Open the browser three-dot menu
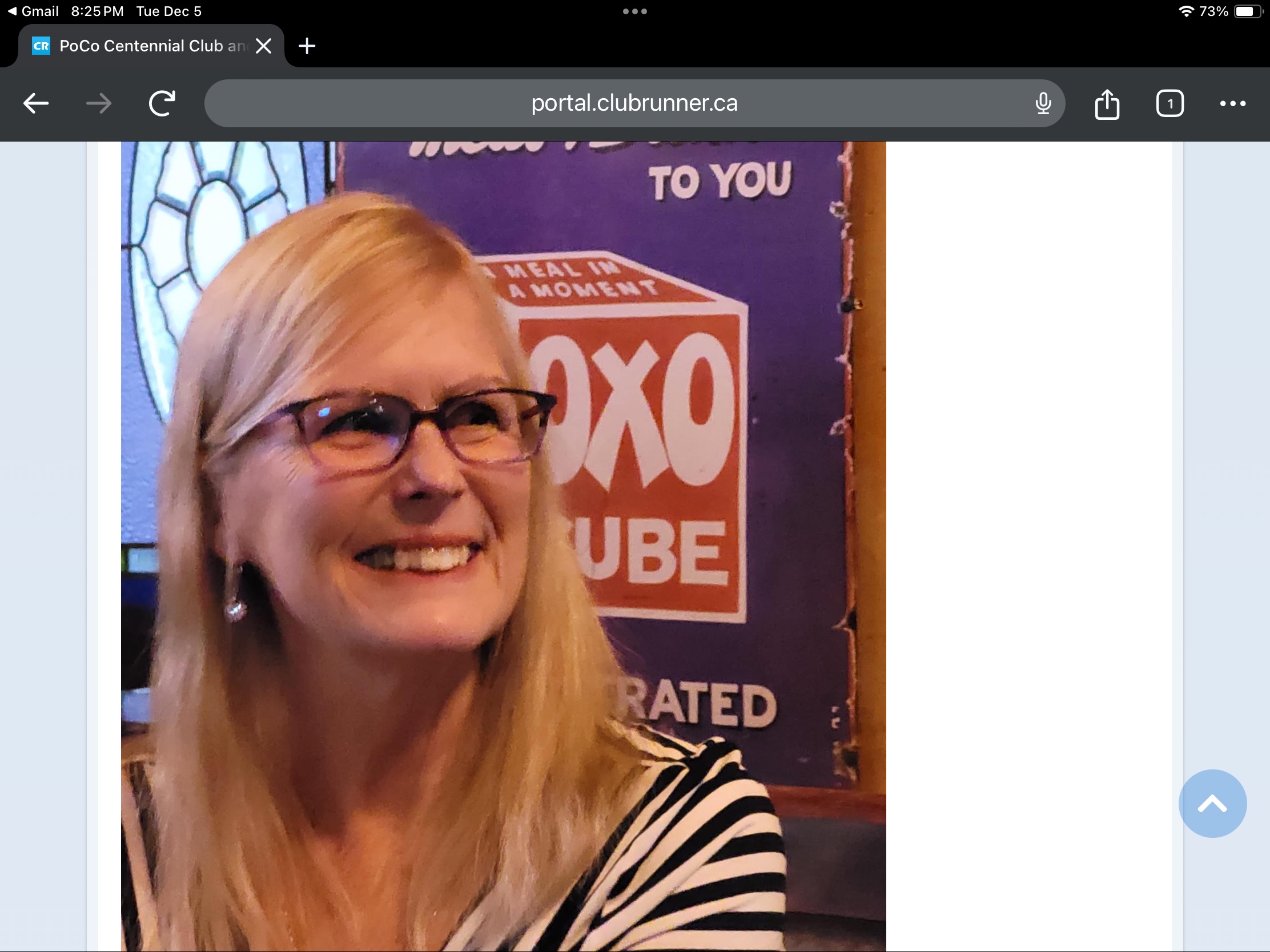The height and width of the screenshot is (952, 1270). click(1232, 104)
